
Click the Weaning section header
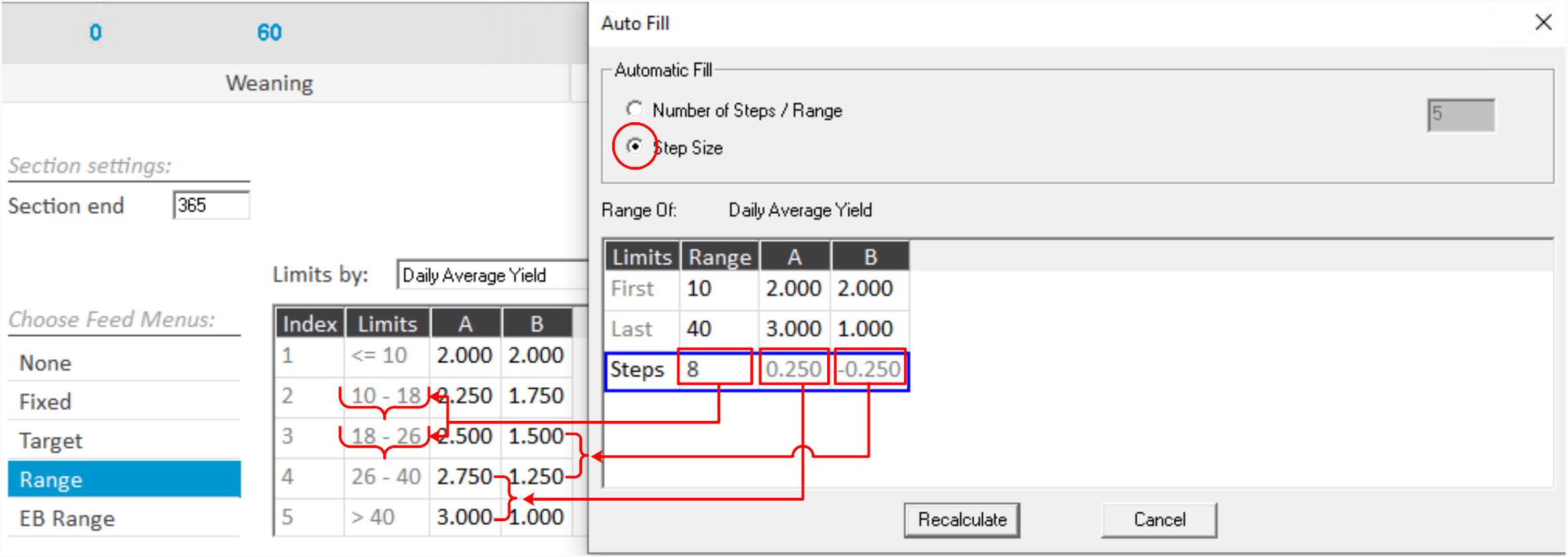pyautogui.click(x=269, y=84)
